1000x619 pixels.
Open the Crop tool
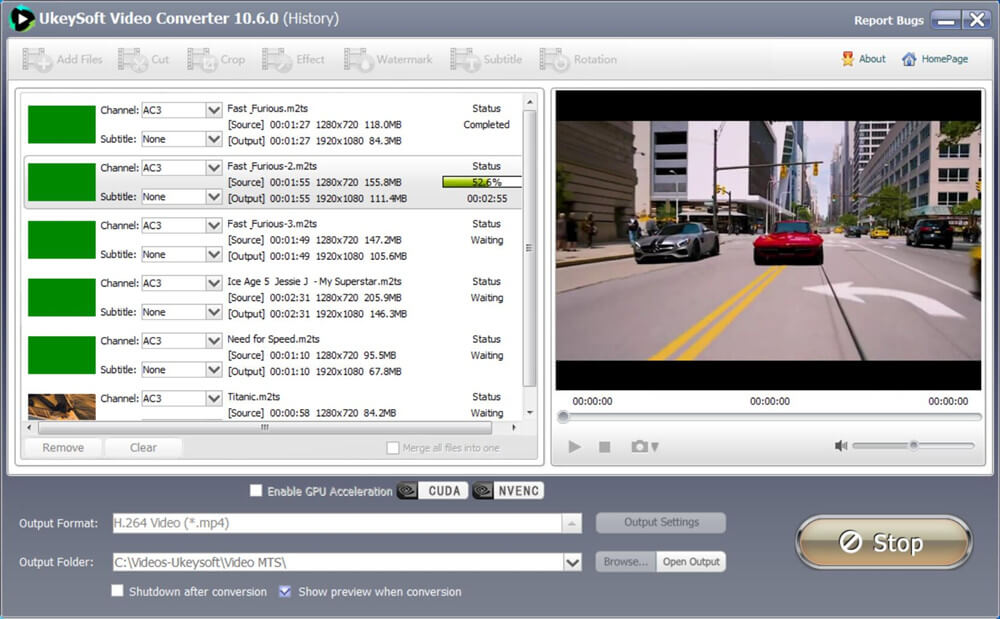216,59
